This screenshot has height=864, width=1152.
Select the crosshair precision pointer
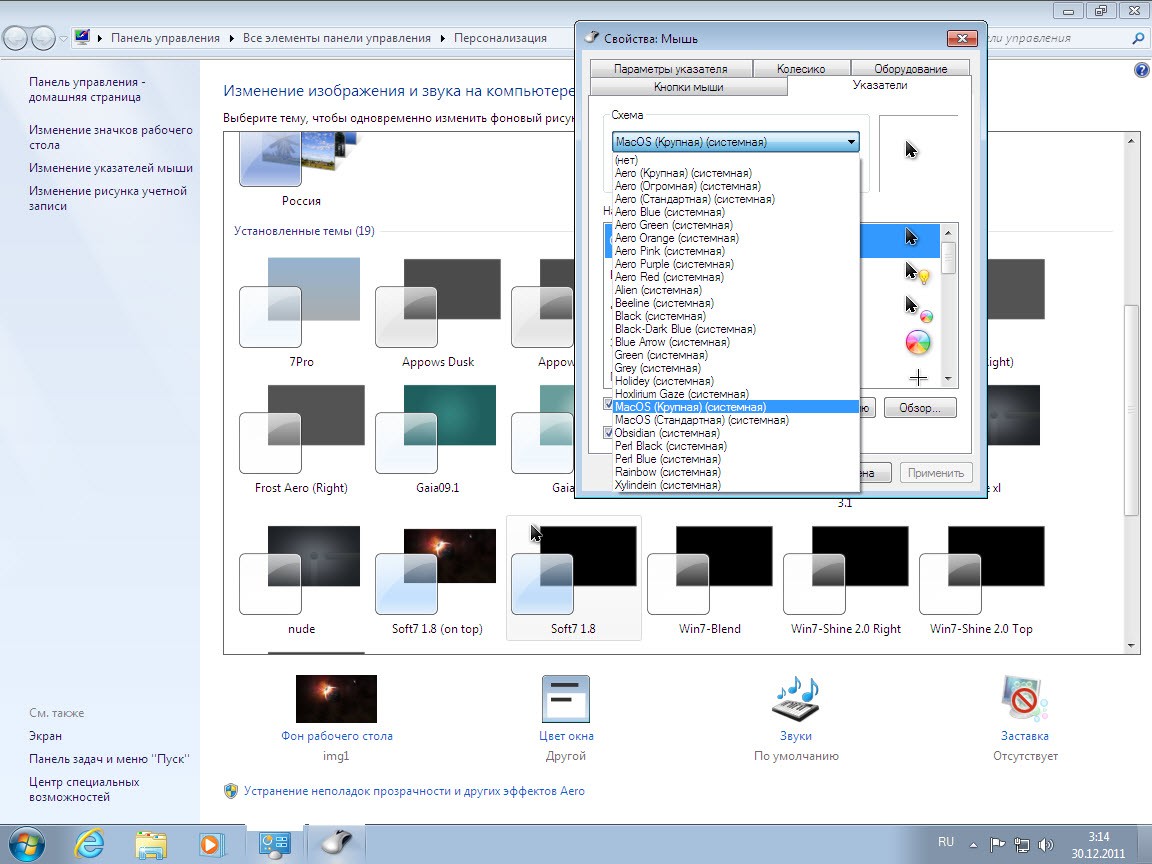click(x=918, y=378)
